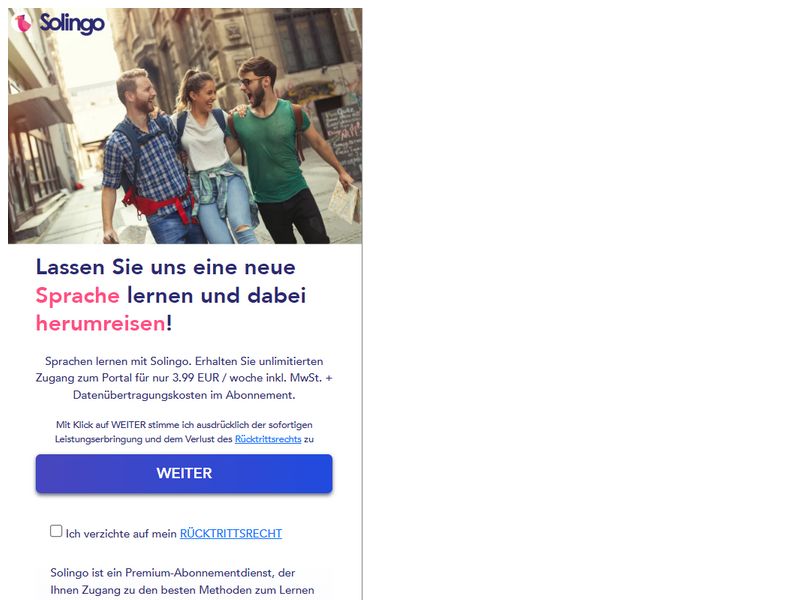Click the Mit Klick auf WEITER consent text
The image size is (800, 600).
point(184,432)
